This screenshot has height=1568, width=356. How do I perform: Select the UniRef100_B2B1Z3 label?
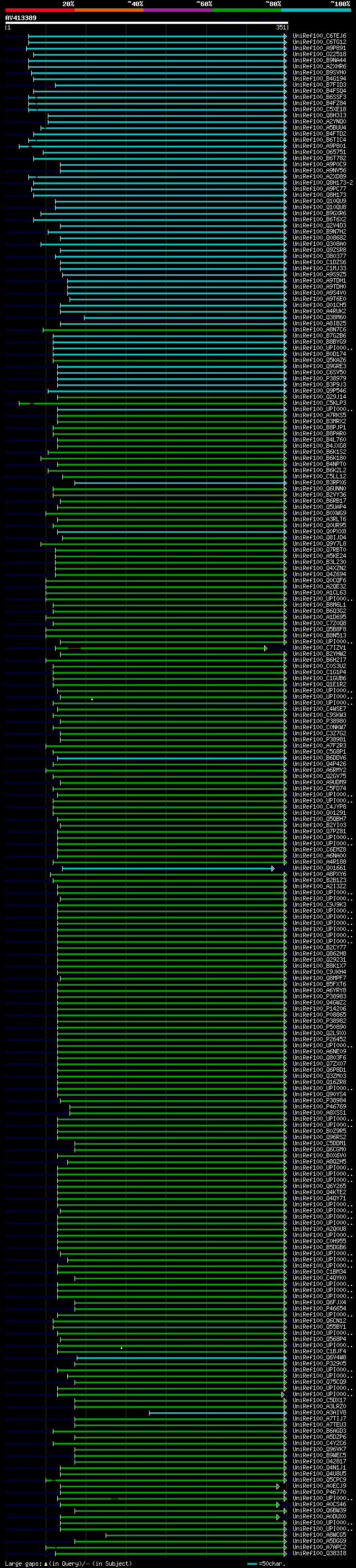pos(319,880)
